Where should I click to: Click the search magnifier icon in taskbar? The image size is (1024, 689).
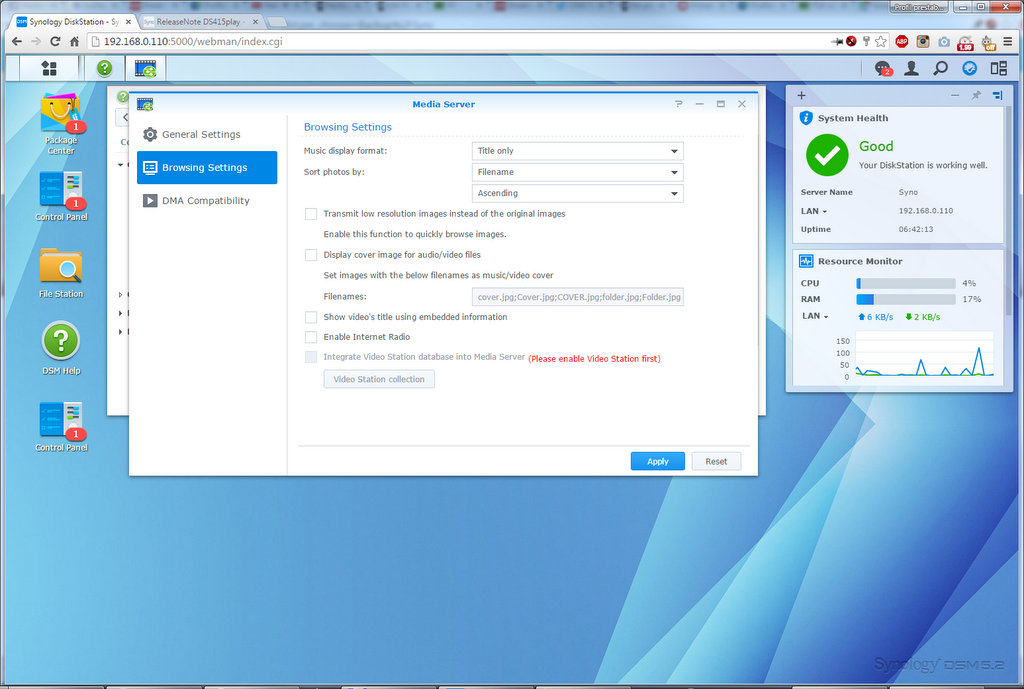click(940, 68)
